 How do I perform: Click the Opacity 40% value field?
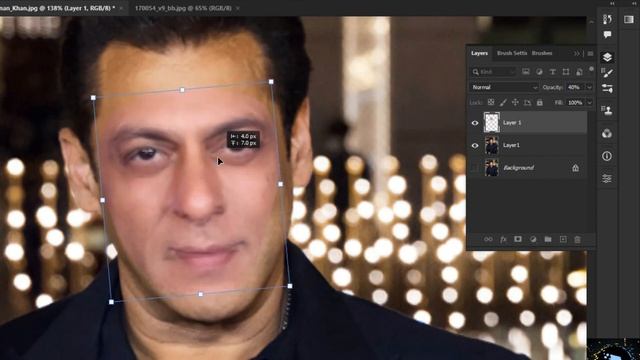click(575, 87)
